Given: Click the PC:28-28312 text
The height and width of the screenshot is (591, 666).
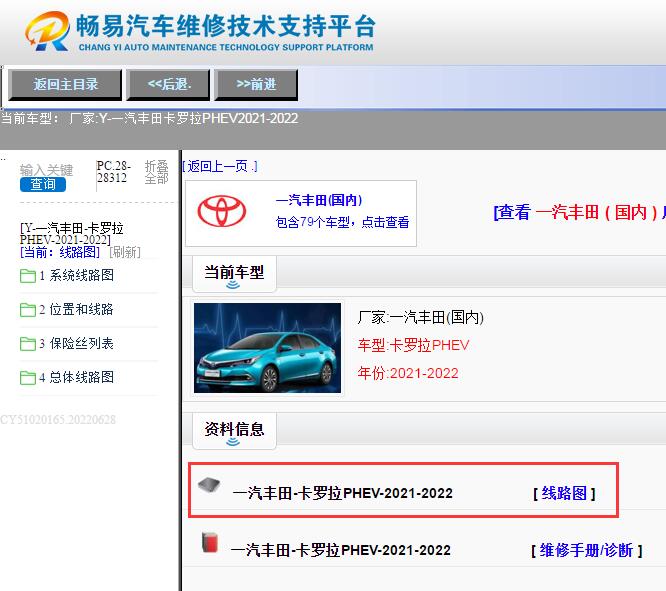Looking at the screenshot, I should click(x=113, y=172).
